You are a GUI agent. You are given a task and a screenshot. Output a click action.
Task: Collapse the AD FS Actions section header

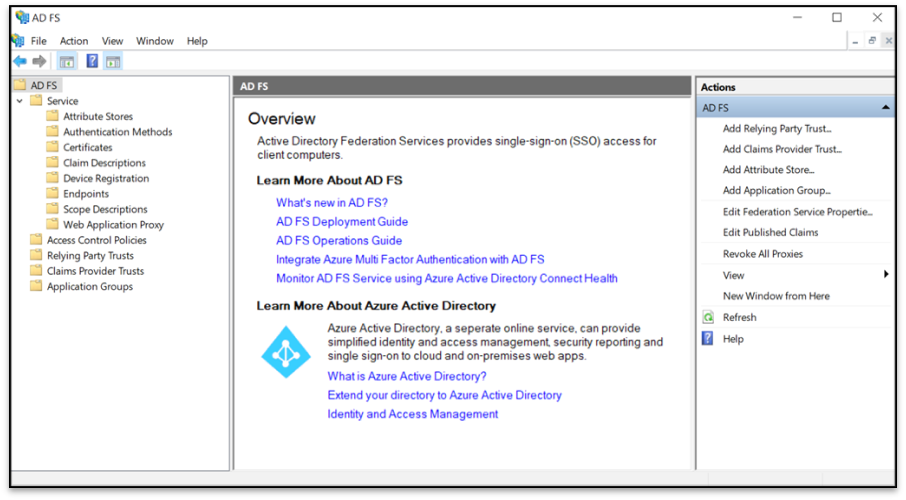point(885,108)
